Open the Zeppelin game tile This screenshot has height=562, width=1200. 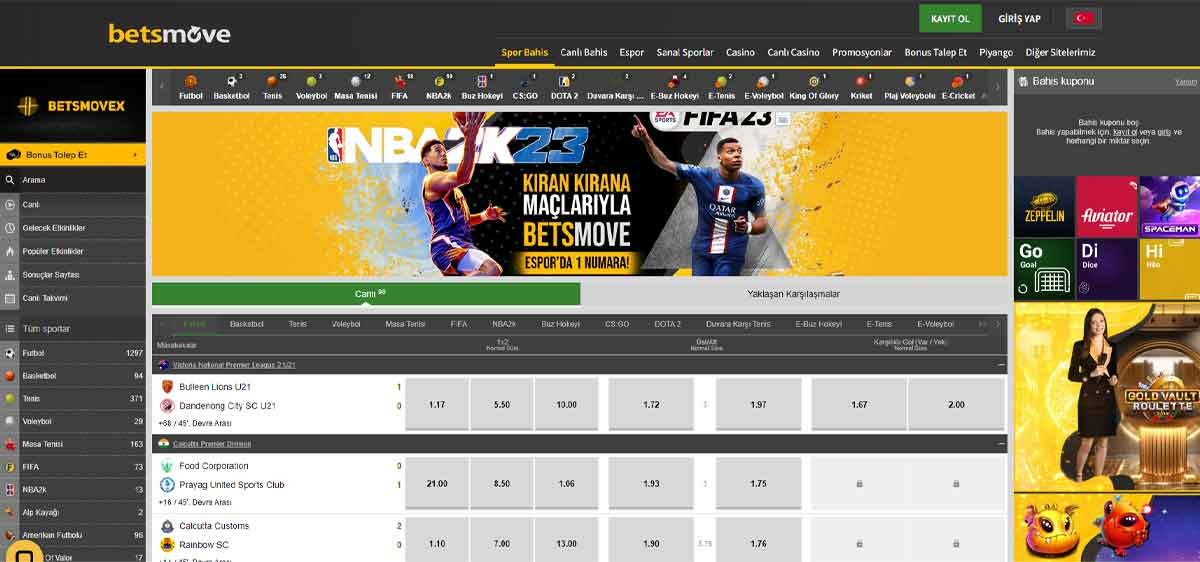pyautogui.click(x=1044, y=206)
